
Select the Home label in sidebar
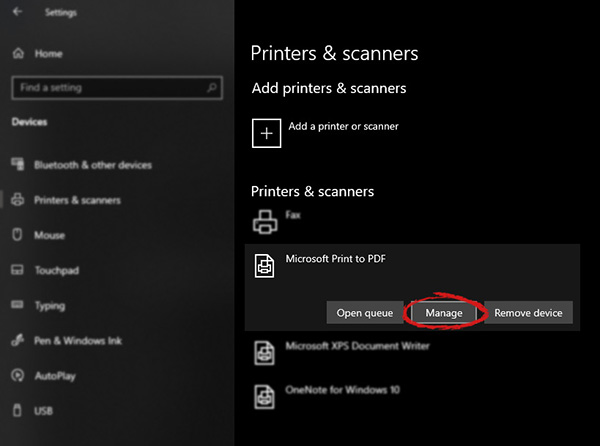(x=49, y=54)
